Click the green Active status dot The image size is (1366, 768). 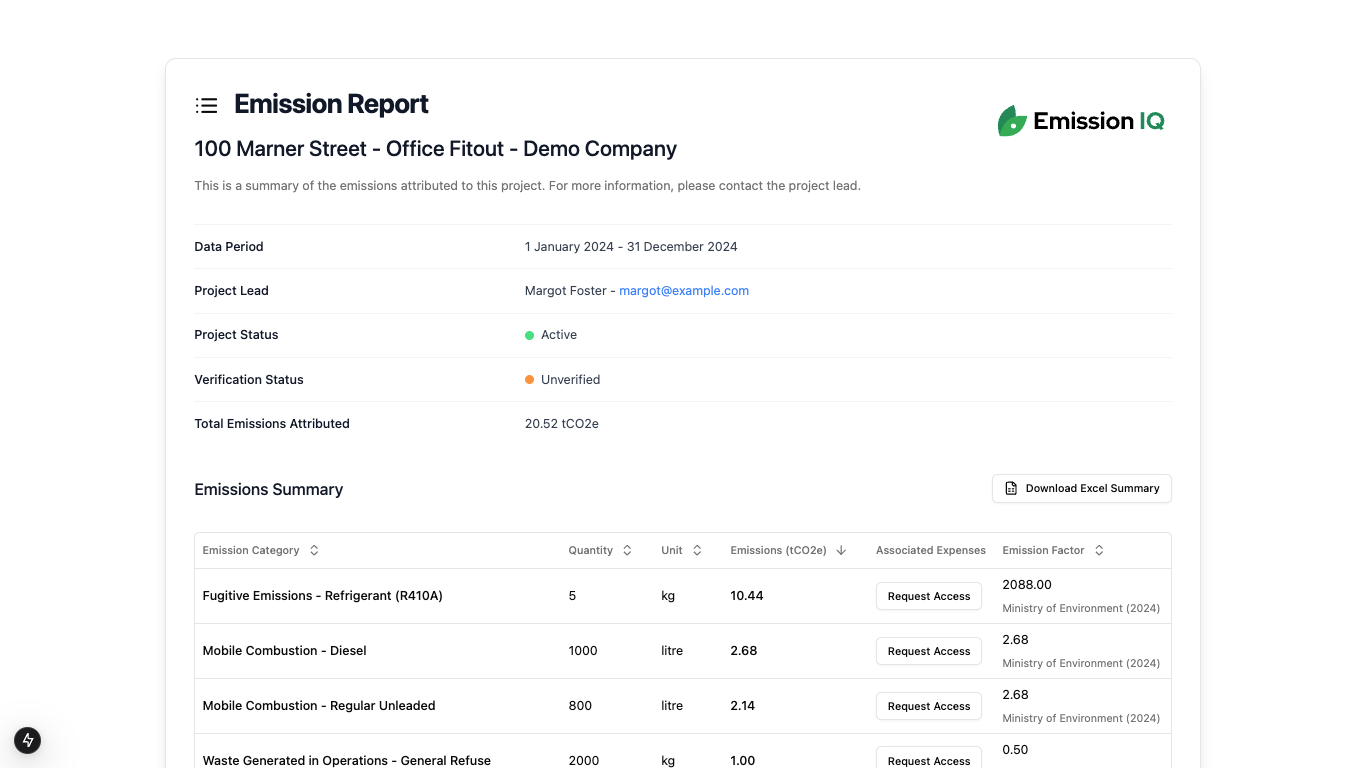[x=530, y=335]
